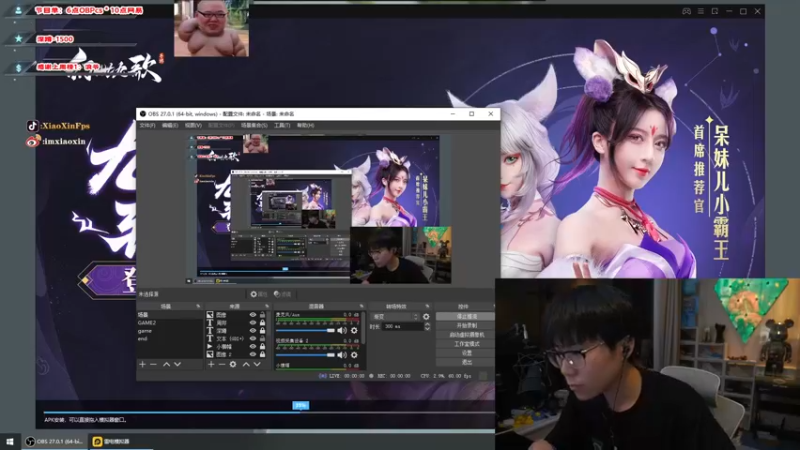Decrease transition duration with down arrow
Viewport: 800px width, 450px height.
427,329
